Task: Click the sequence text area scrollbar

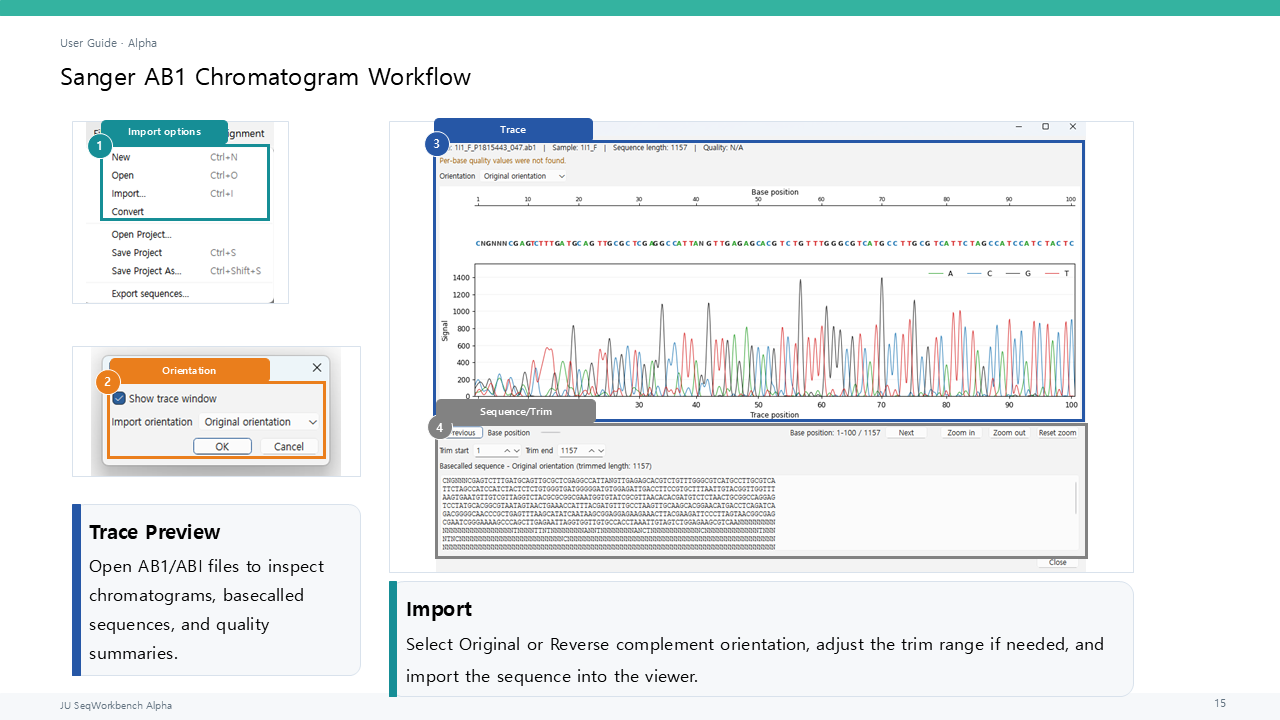Action: pos(1076,498)
